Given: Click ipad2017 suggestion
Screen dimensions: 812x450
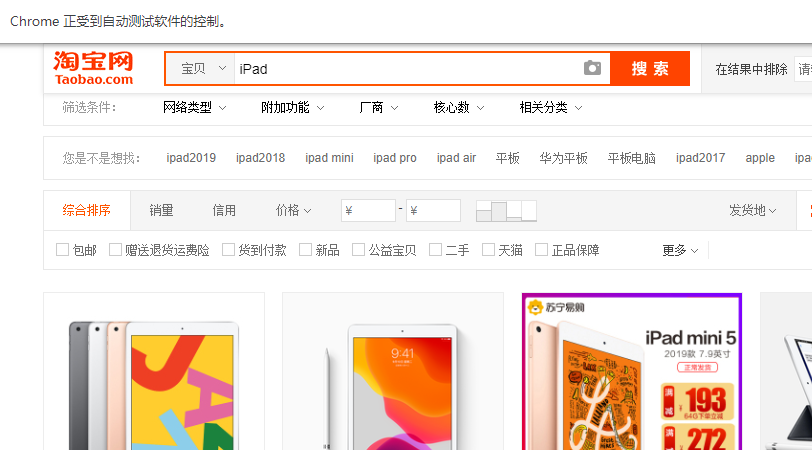Looking at the screenshot, I should pos(701,158).
